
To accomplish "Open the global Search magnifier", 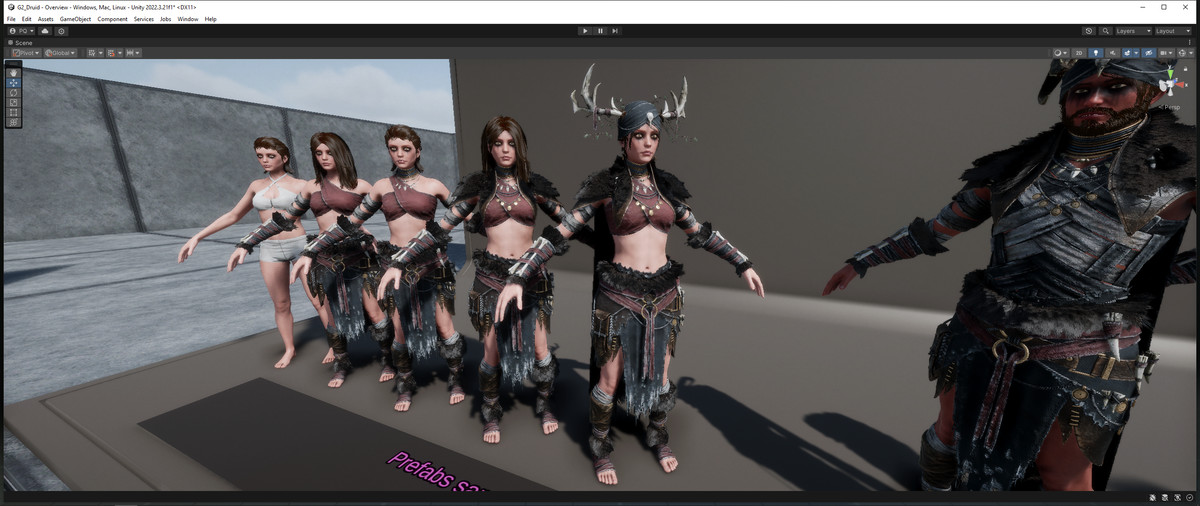I will pos(1105,31).
